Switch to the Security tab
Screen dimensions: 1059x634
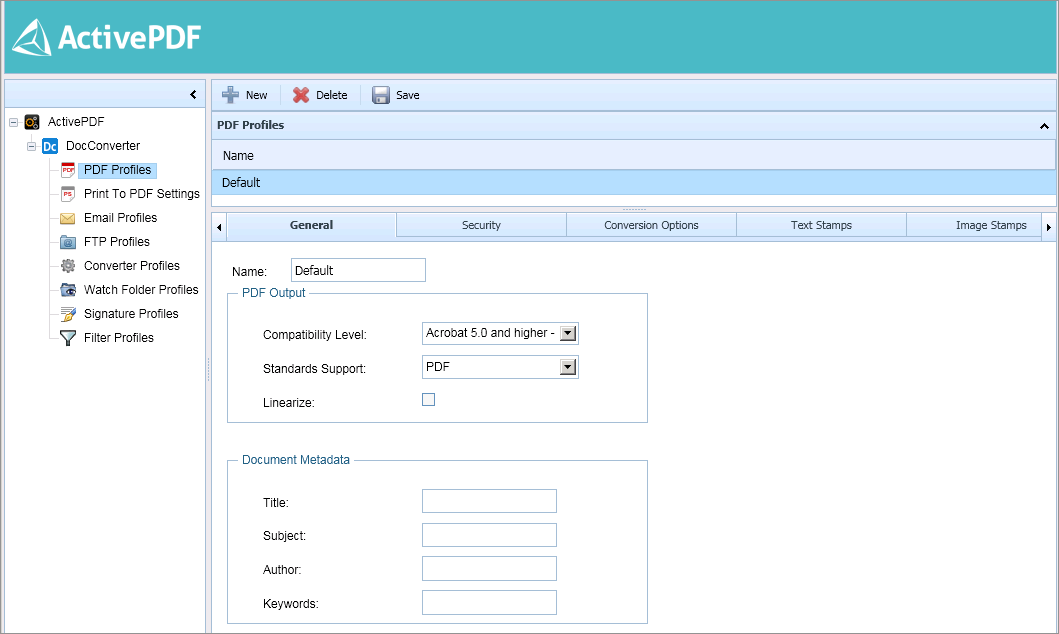point(482,225)
